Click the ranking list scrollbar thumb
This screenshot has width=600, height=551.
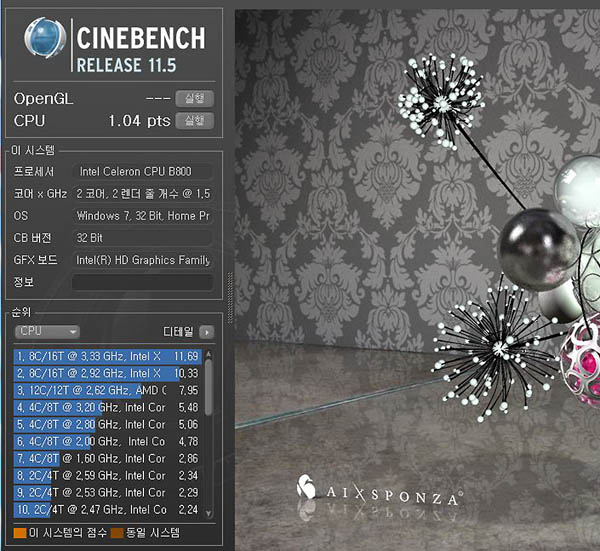pos(209,387)
